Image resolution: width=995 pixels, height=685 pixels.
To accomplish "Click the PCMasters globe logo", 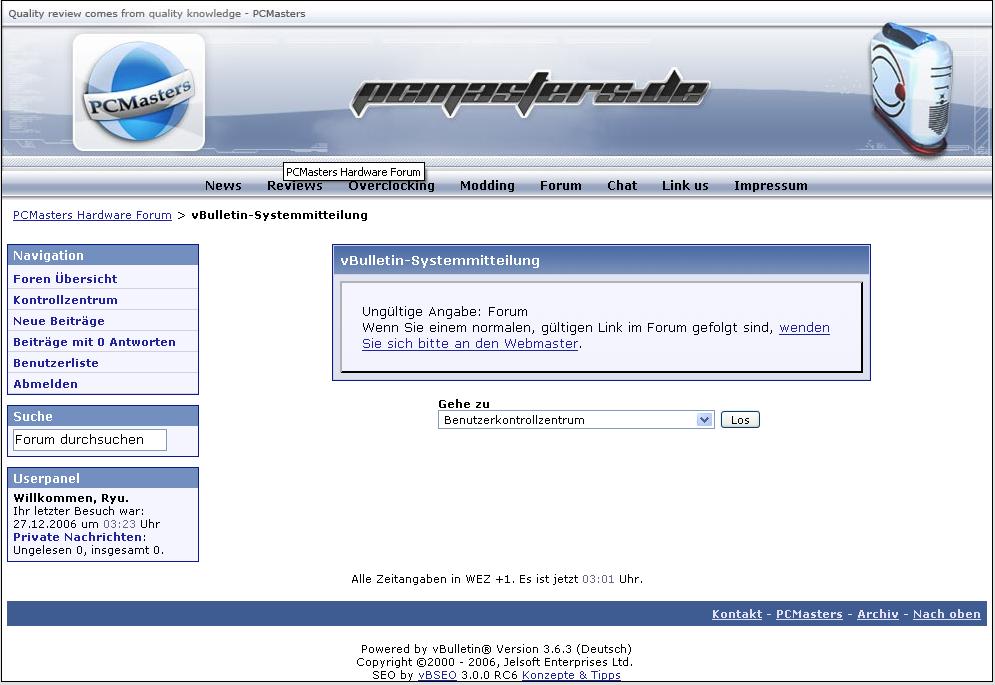I will 139,92.
